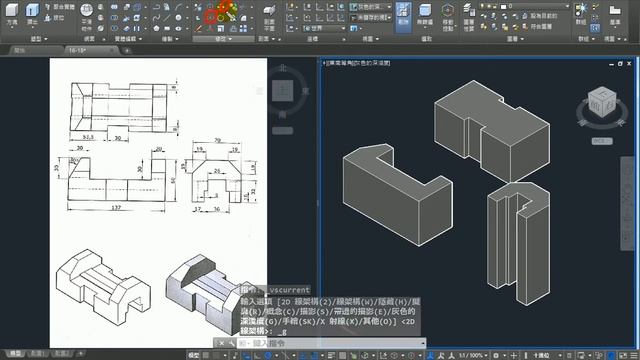
Task: Open the saved view dropdown 未儲存的視...
Action: click(x=371, y=18)
